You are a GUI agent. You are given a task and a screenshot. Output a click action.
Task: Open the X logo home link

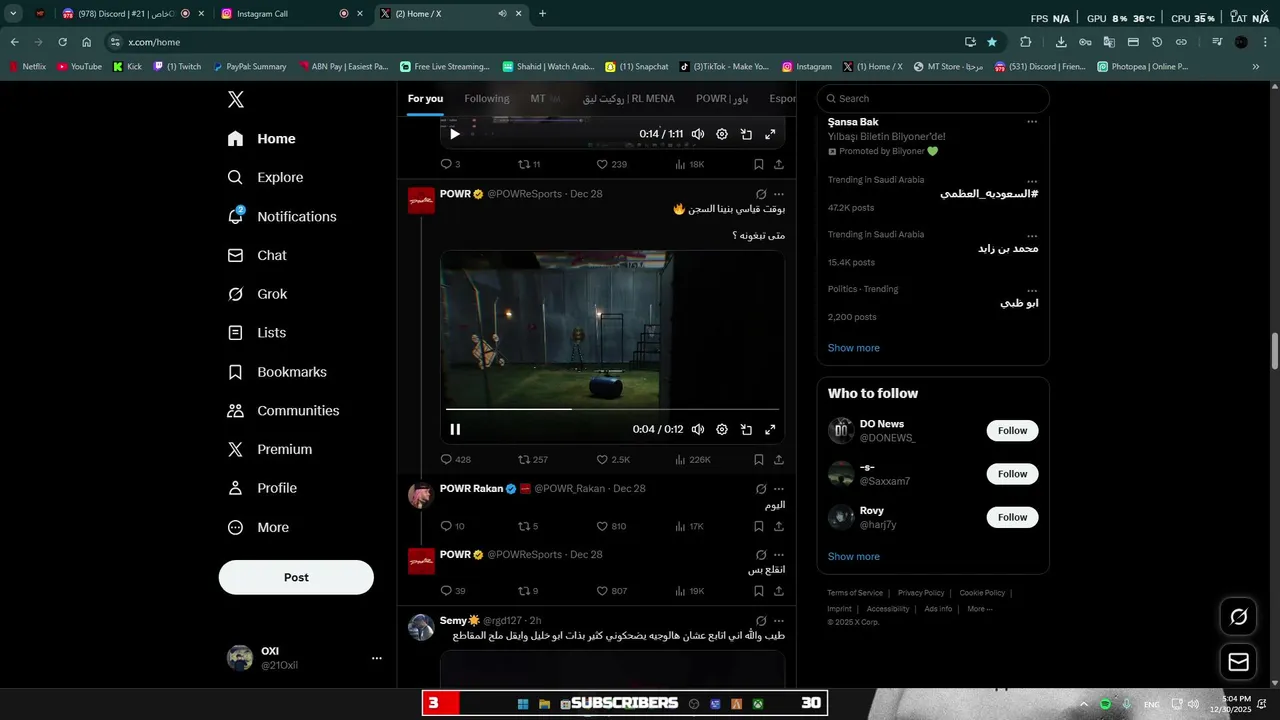(x=236, y=99)
